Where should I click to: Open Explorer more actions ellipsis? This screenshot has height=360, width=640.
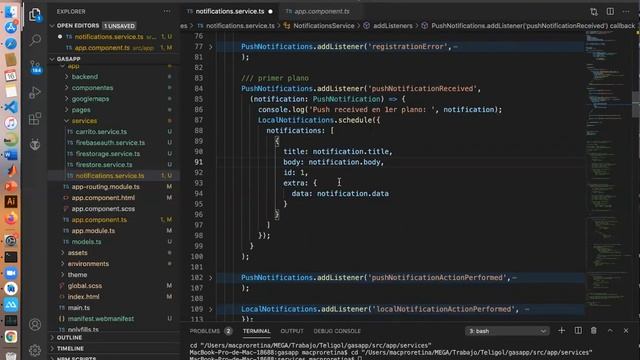[x=167, y=11]
